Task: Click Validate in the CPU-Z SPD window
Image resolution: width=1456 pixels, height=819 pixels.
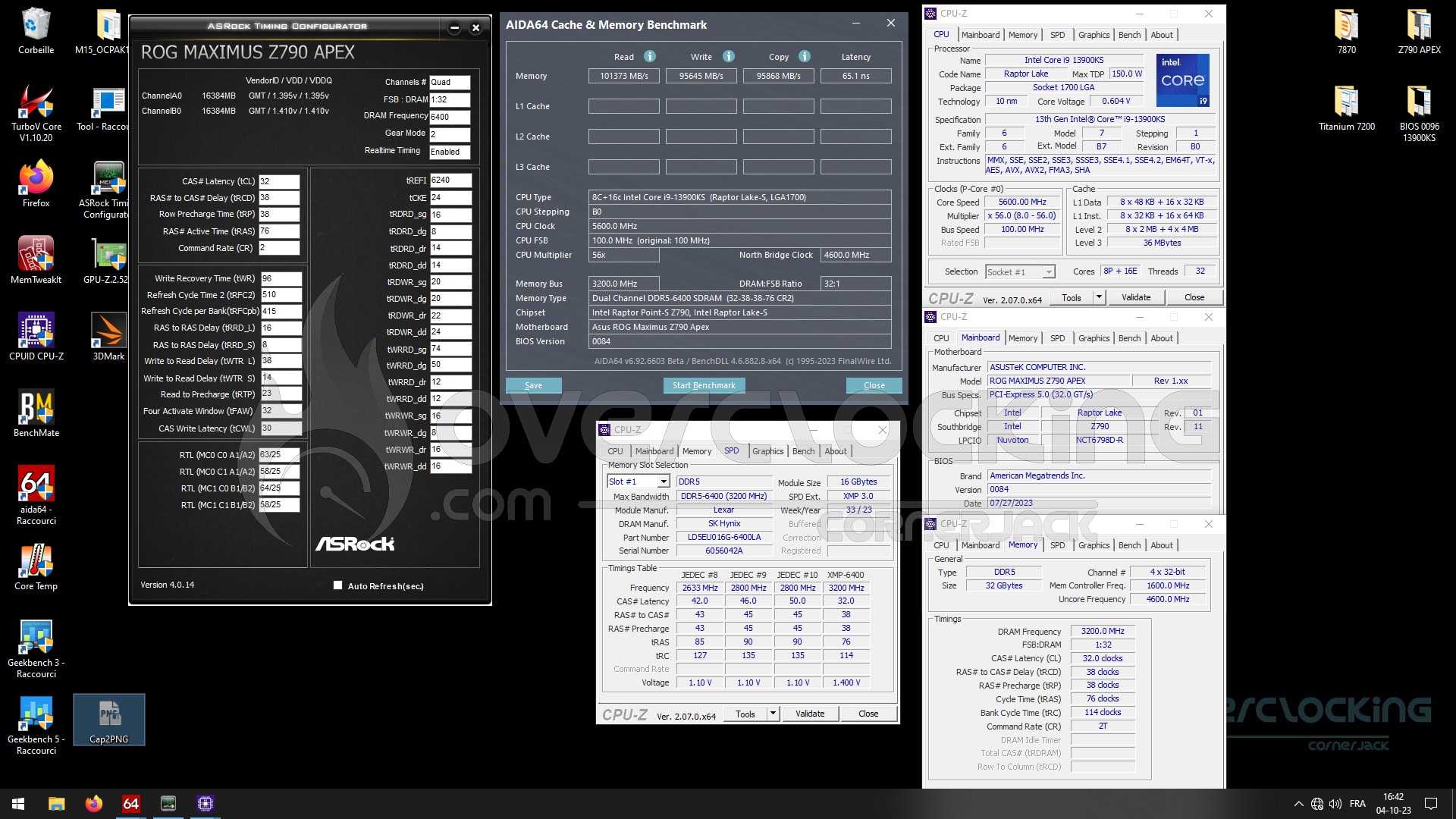Action: point(809,714)
